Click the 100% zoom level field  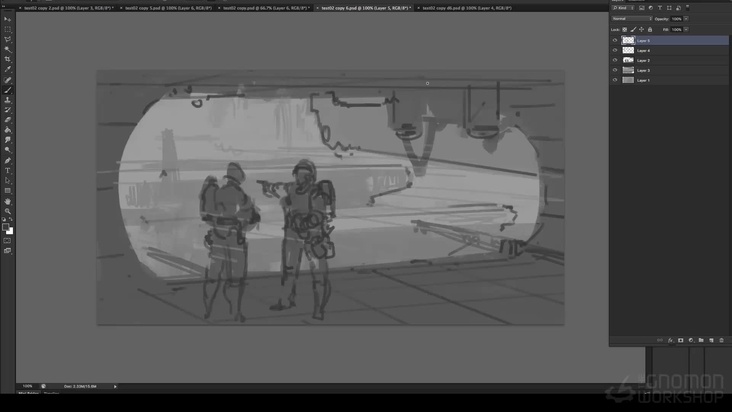28,386
